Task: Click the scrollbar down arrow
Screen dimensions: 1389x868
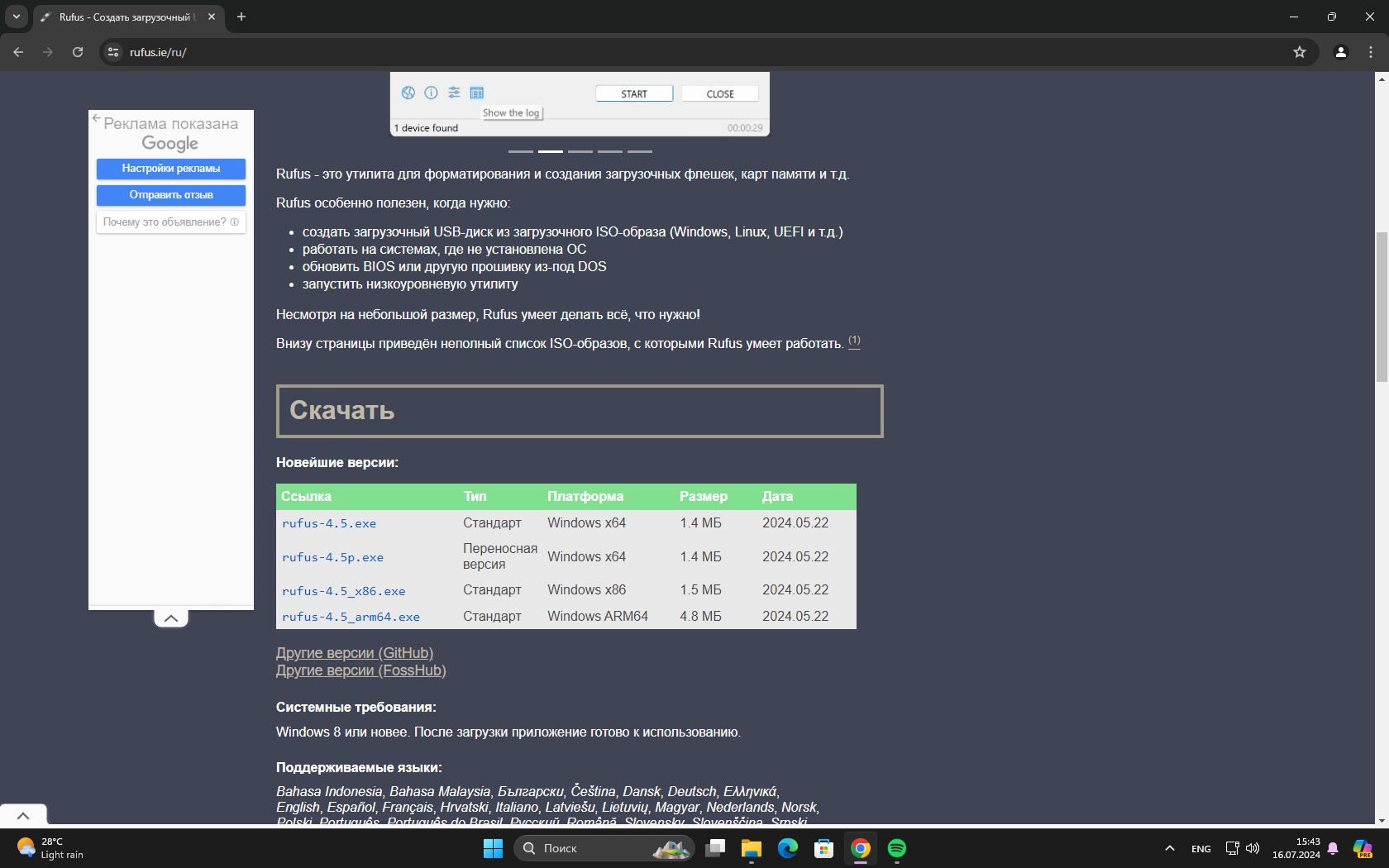Action: click(x=1382, y=820)
